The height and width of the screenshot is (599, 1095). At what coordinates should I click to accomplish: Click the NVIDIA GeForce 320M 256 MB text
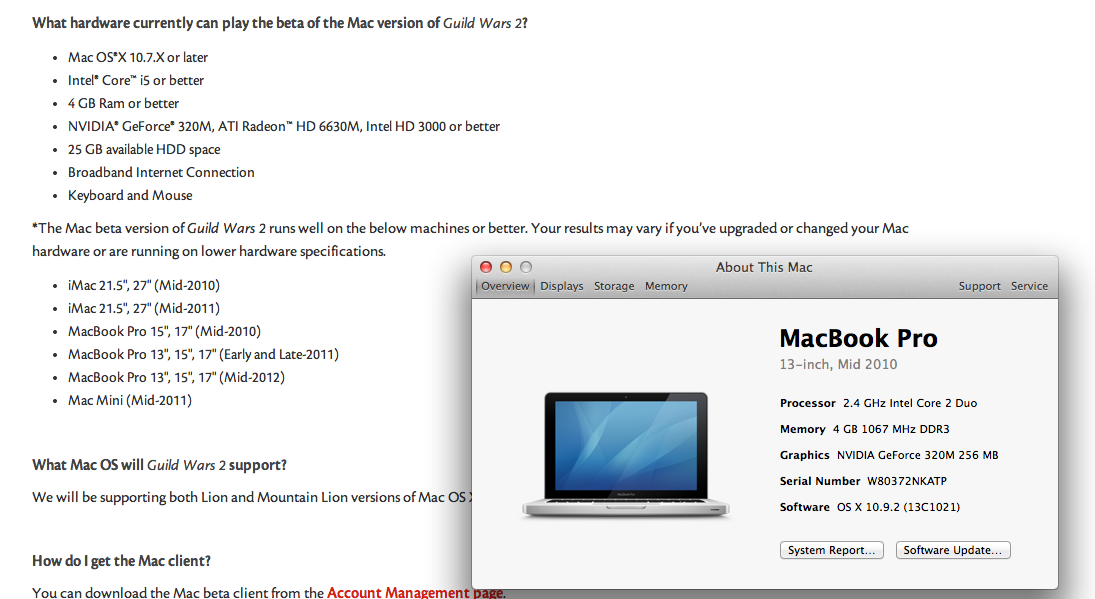coord(918,455)
